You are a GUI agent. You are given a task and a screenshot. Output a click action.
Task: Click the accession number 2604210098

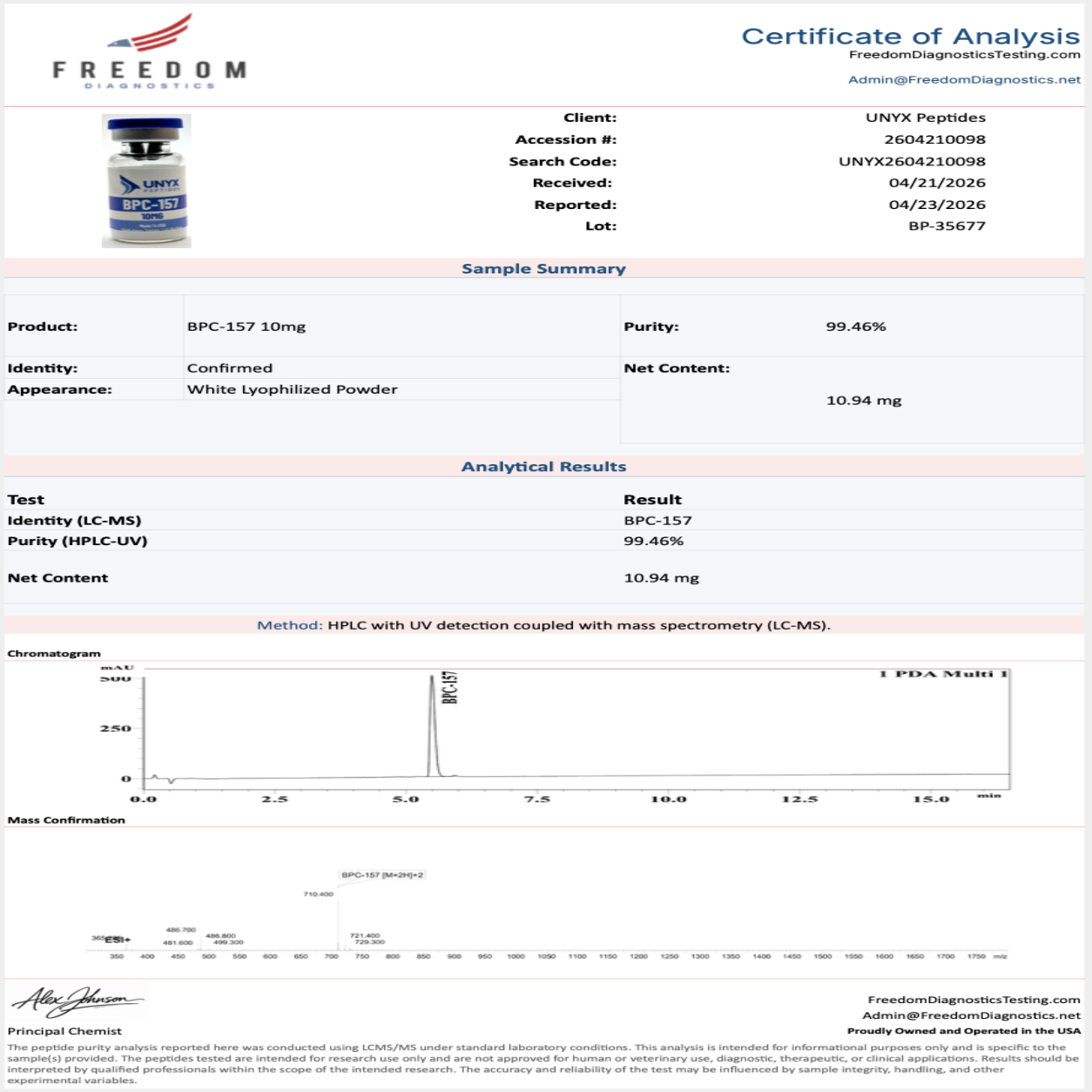(x=934, y=139)
